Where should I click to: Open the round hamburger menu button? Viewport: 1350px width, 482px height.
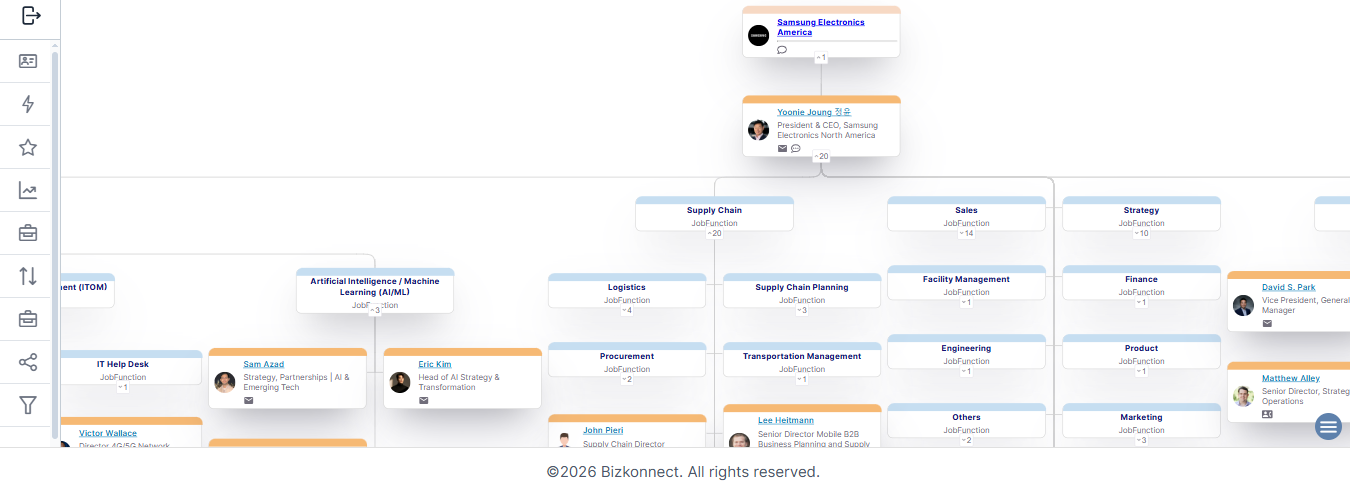[x=1328, y=427]
